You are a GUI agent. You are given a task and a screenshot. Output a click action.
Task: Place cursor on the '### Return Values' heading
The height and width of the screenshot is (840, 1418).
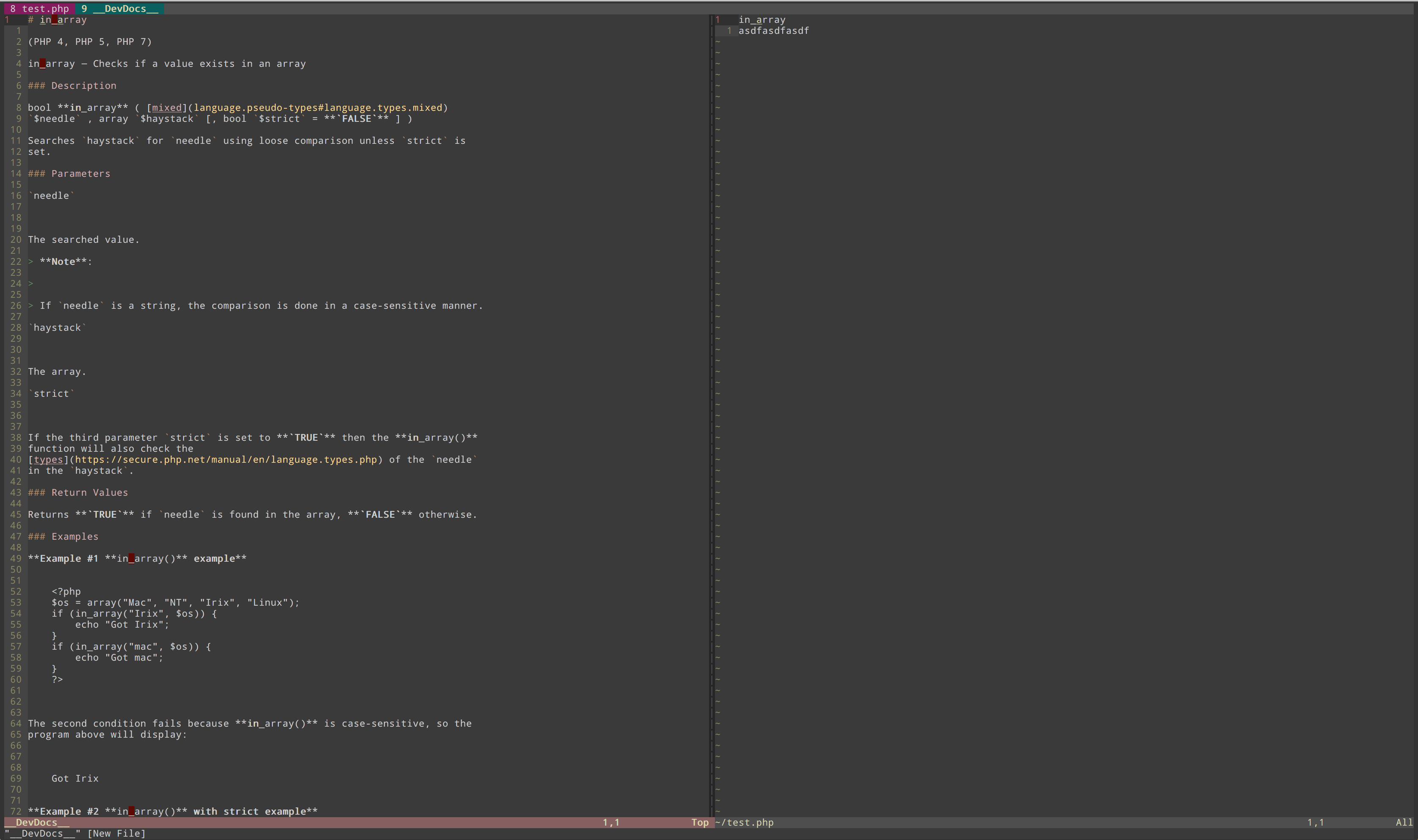click(78, 492)
